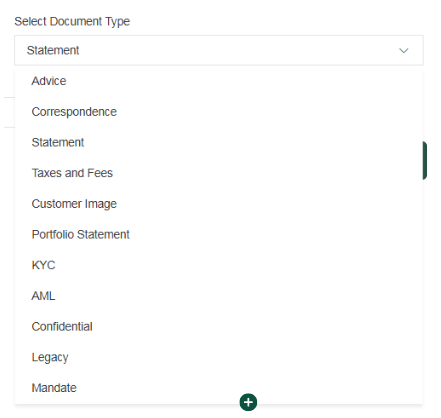Pick the KYC document type
Image resolution: width=441 pixels, height=418 pixels.
point(43,265)
